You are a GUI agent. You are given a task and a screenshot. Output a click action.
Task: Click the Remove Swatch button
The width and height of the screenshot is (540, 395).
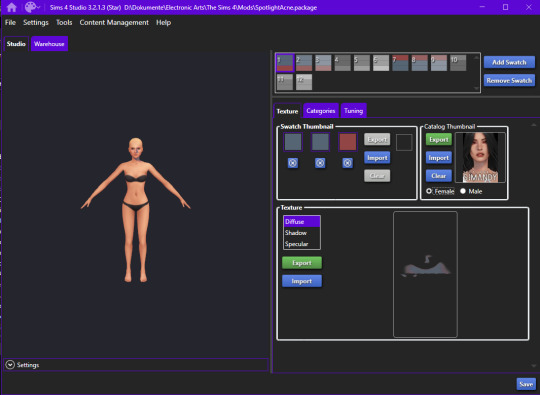tap(509, 81)
